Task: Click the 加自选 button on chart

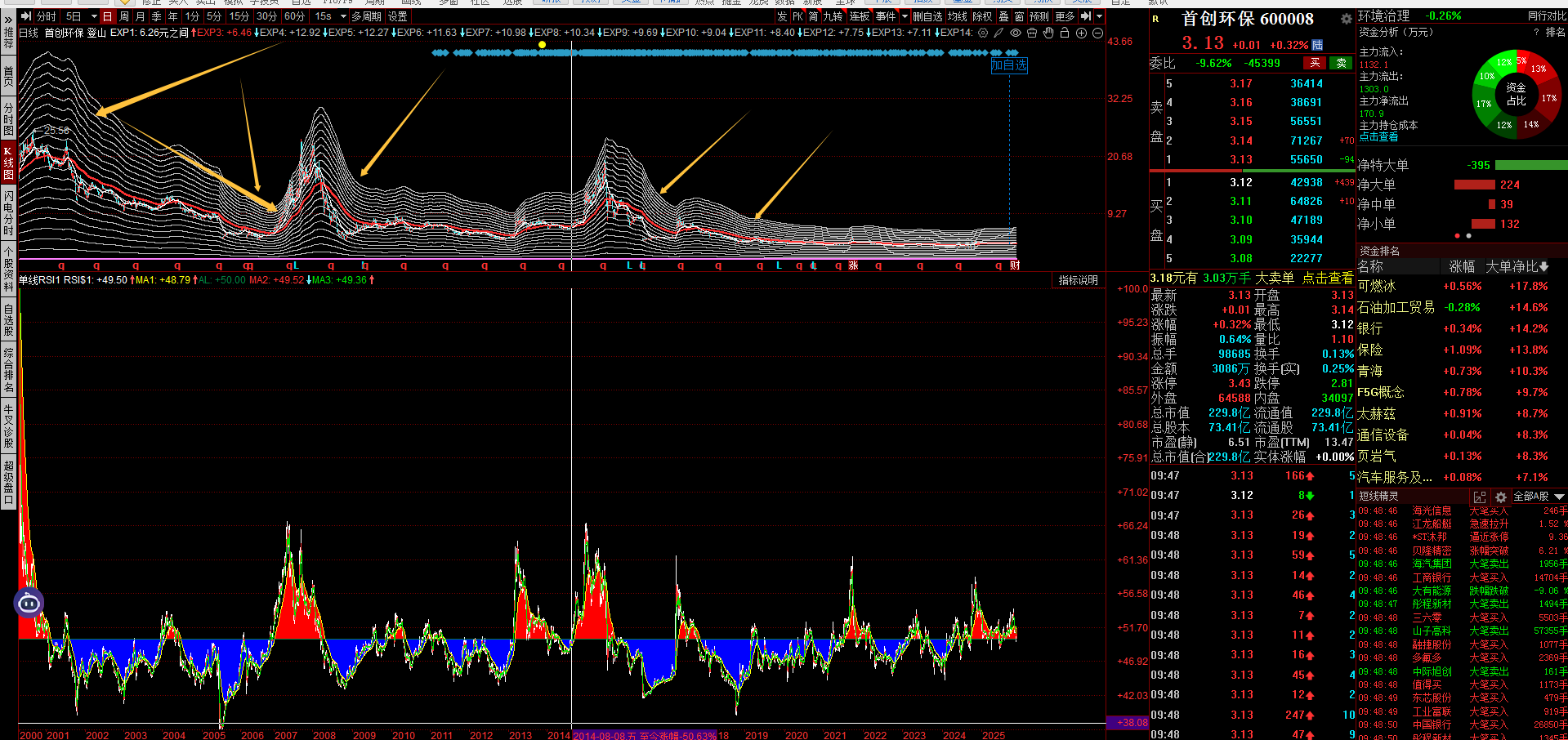Action: (1008, 65)
